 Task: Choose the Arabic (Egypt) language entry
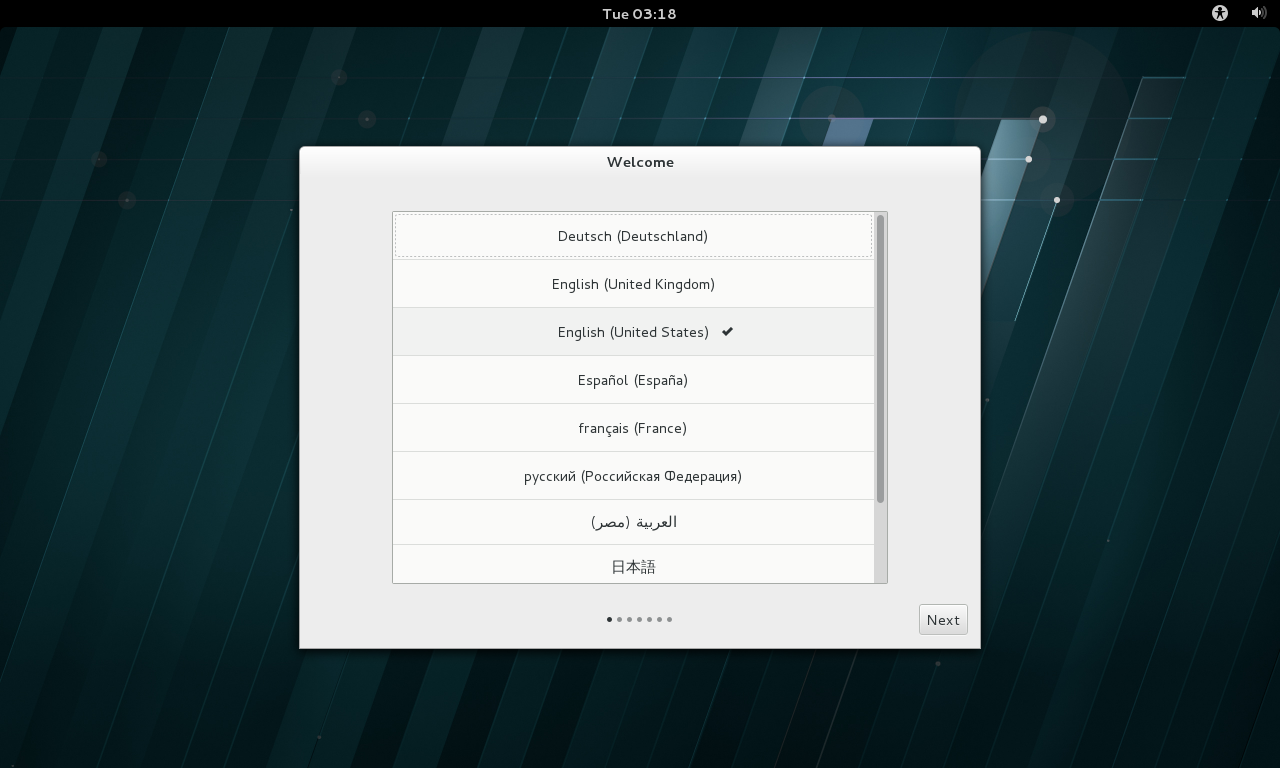(x=632, y=522)
